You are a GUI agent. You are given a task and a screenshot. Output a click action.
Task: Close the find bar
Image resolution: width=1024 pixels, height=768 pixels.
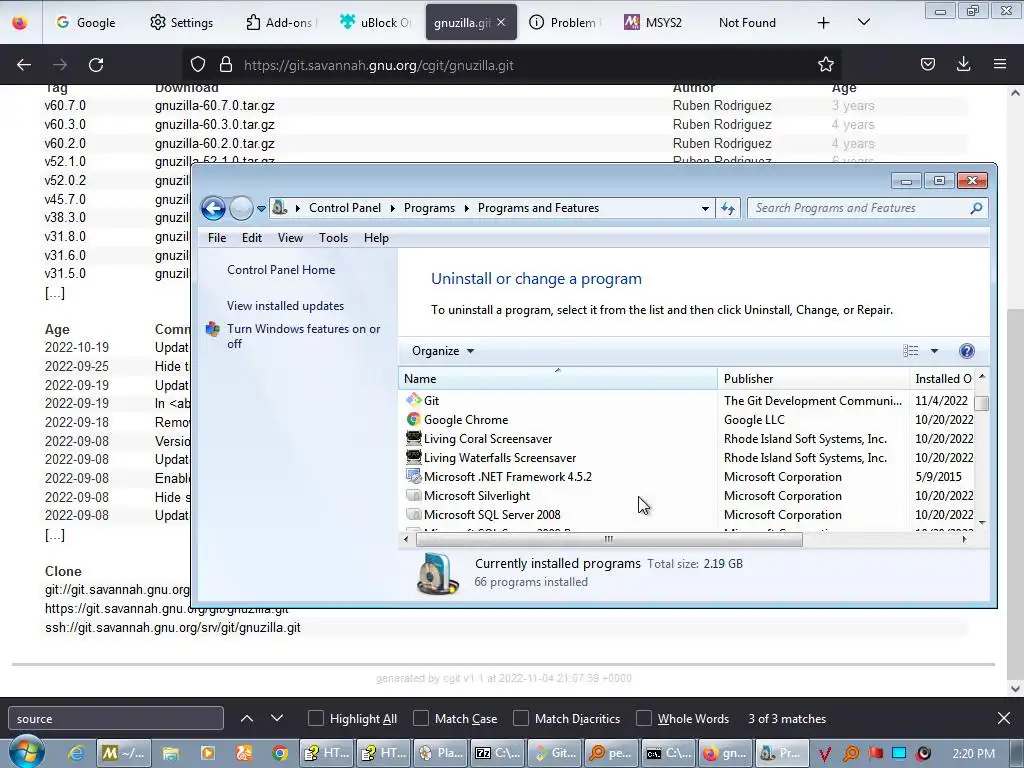(1004, 718)
